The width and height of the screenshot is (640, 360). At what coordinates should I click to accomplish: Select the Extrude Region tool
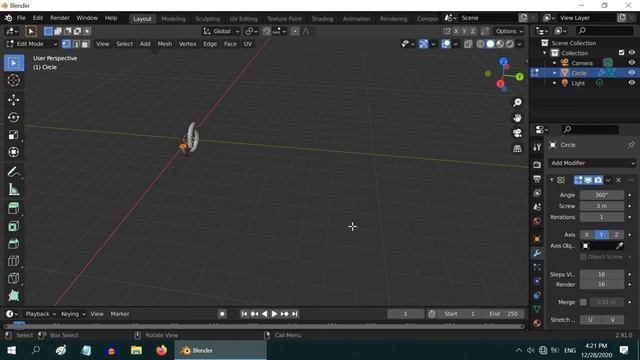click(13, 209)
